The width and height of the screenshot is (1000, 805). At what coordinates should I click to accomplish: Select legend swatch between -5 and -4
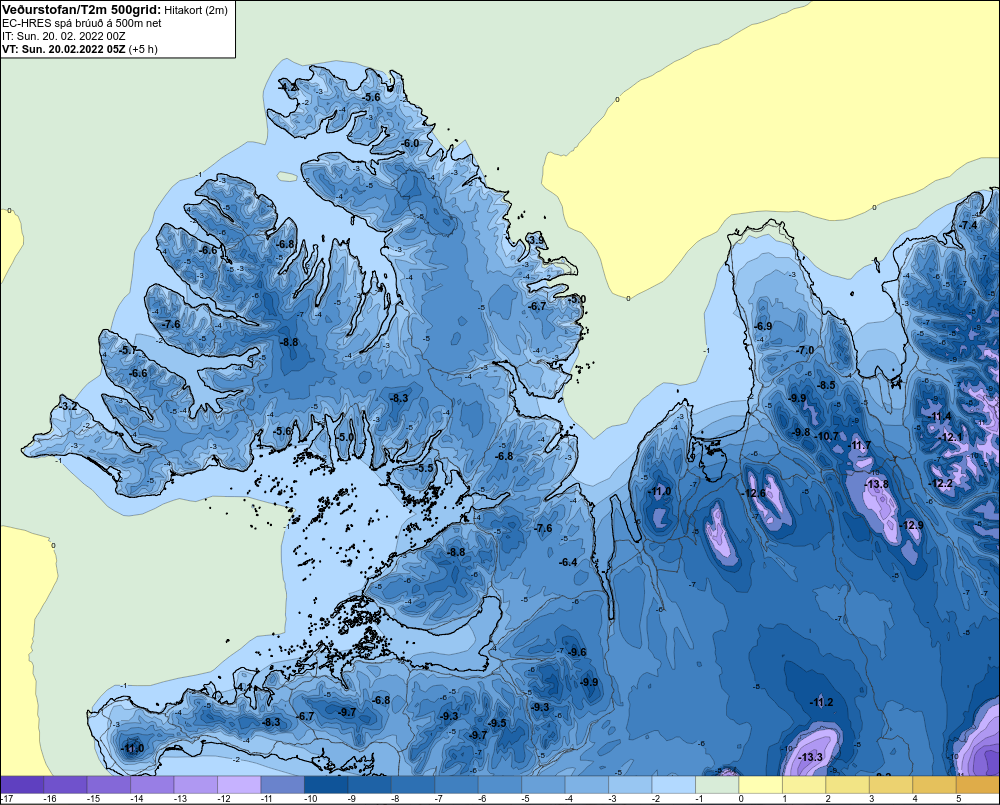tap(543, 785)
